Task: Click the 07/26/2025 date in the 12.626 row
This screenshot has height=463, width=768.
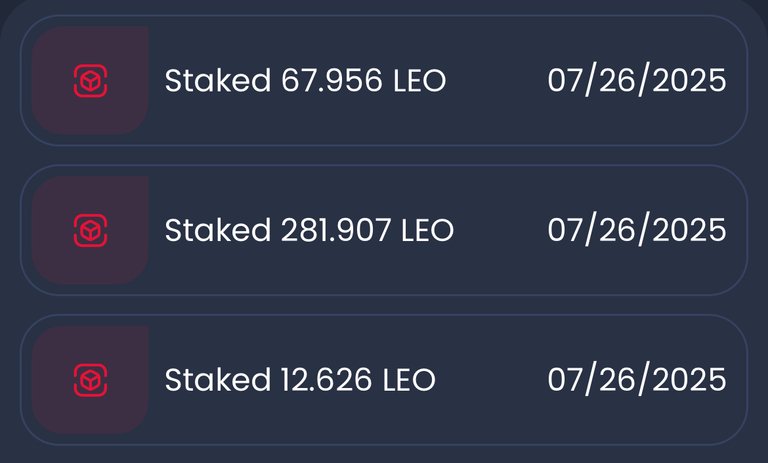Action: [637, 380]
